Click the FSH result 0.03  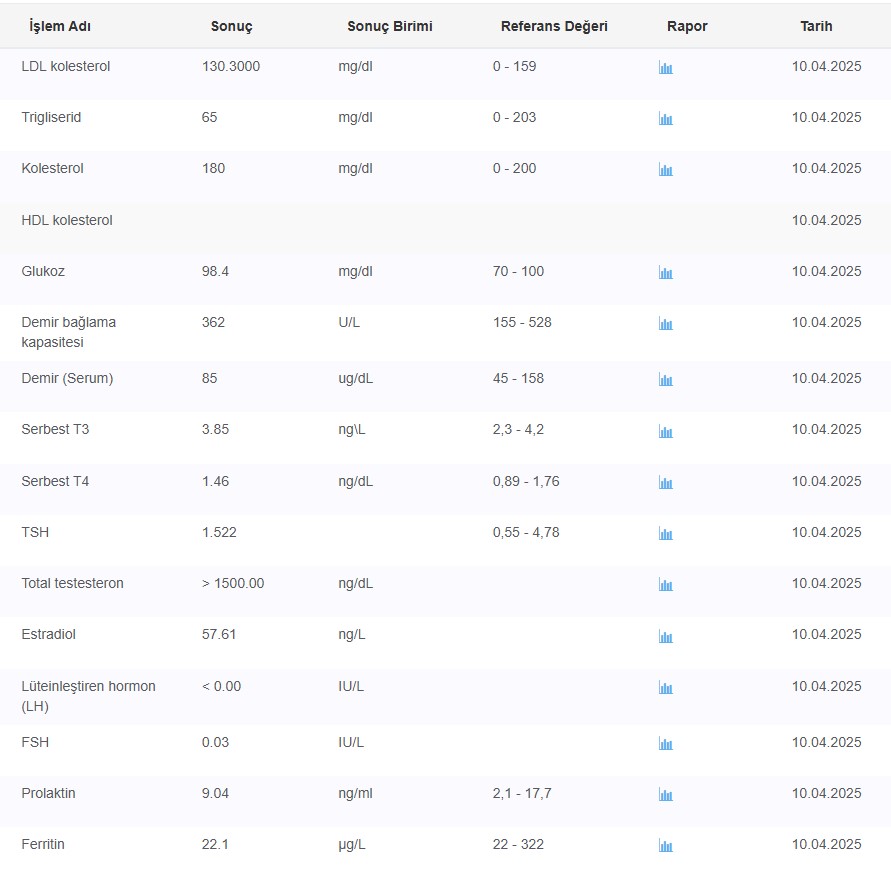[x=215, y=742]
